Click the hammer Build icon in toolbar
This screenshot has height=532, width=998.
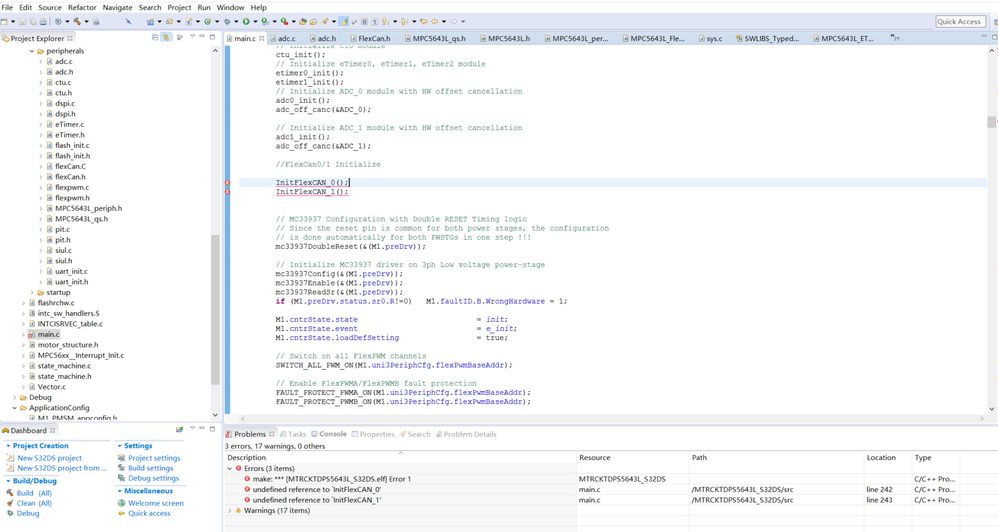click(76, 22)
